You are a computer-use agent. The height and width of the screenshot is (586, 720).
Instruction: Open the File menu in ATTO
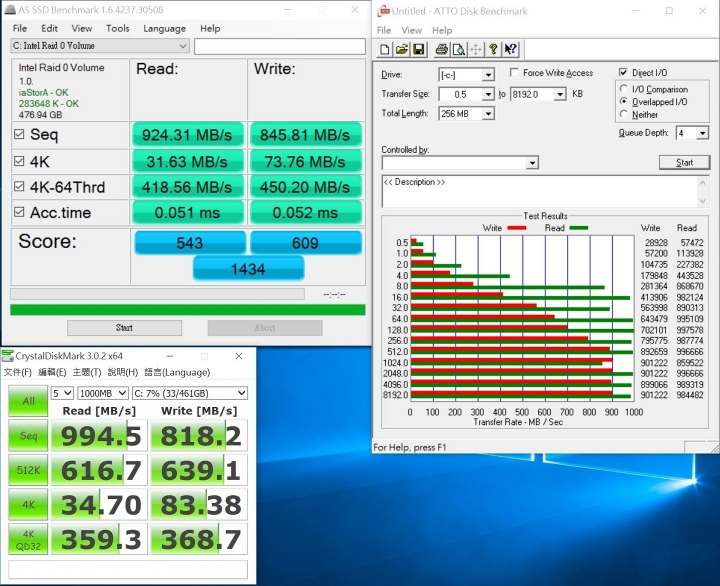pos(384,30)
